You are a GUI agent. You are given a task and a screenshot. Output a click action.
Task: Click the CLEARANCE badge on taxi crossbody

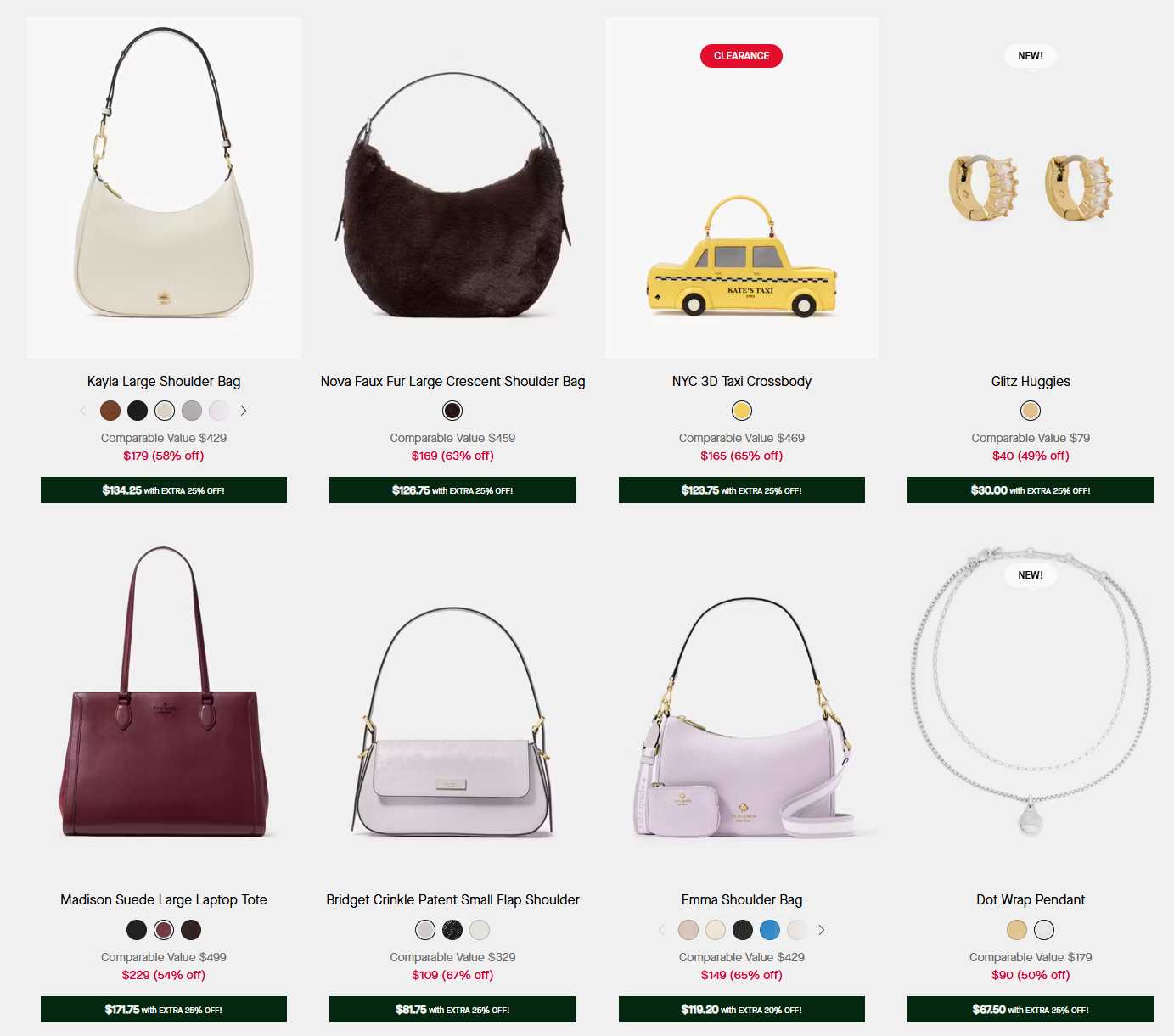(x=741, y=56)
